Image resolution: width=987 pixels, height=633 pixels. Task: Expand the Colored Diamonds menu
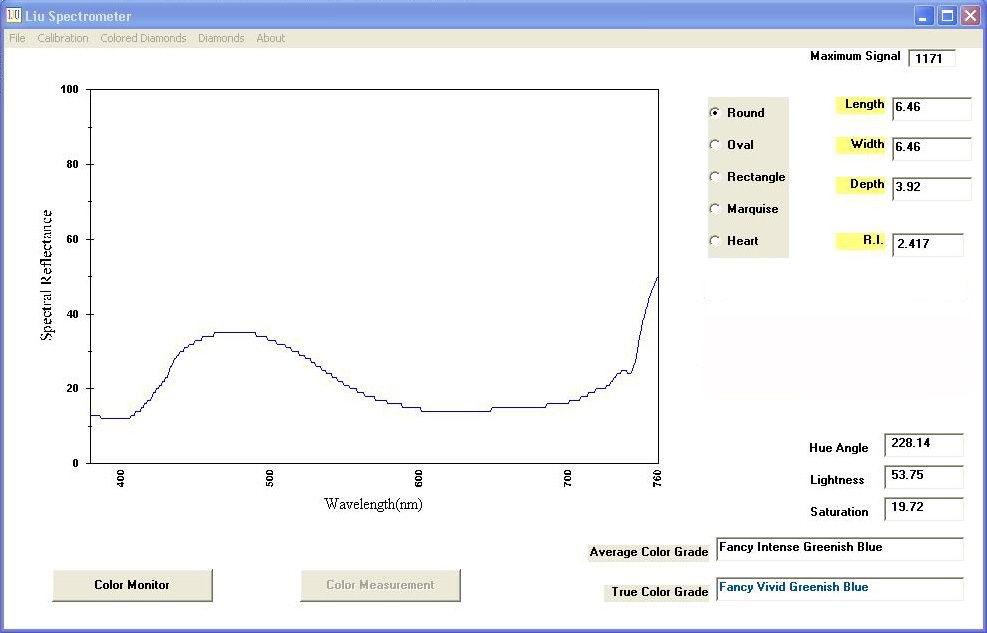(x=143, y=38)
